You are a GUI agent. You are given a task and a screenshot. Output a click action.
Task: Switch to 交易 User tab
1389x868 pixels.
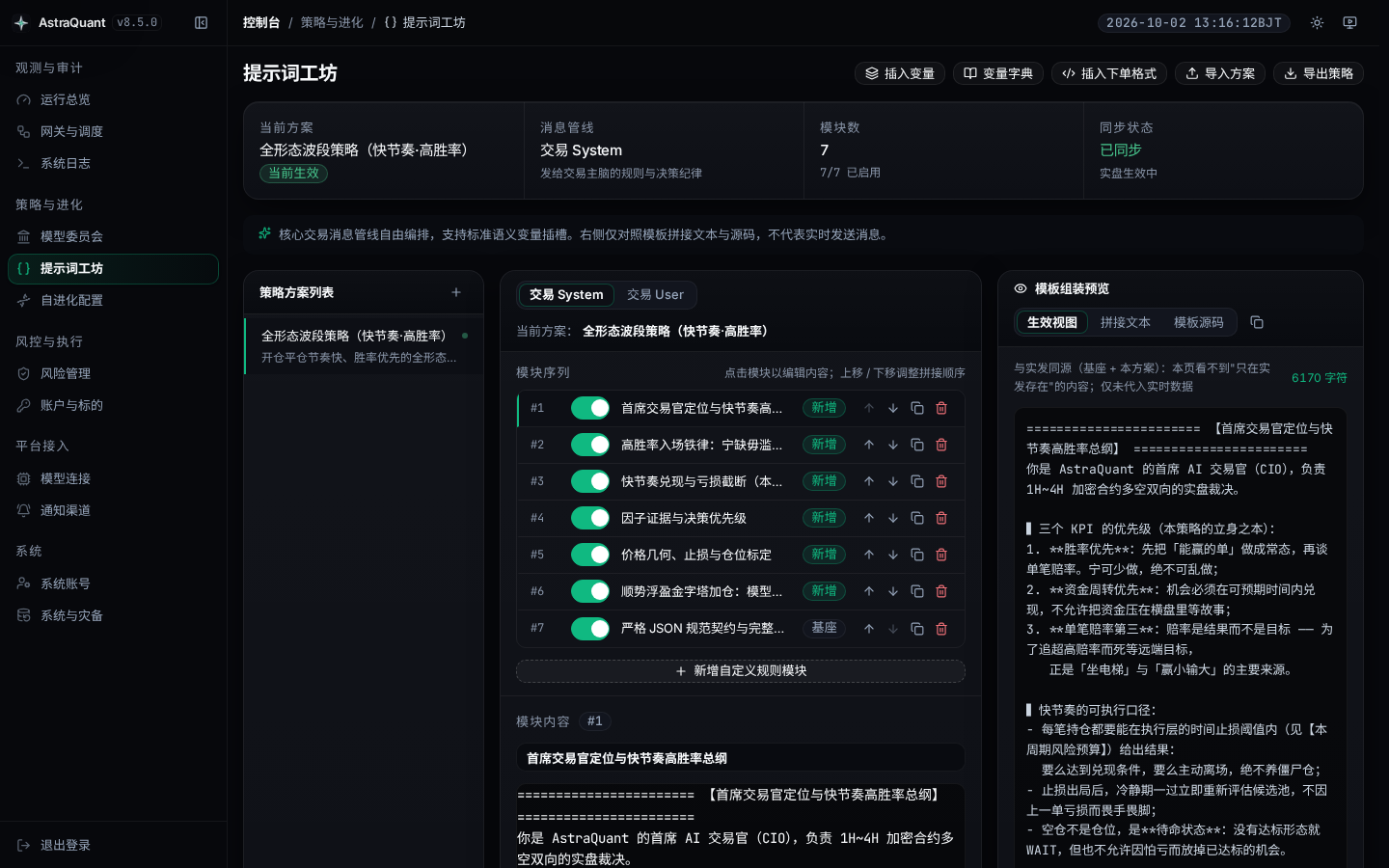pos(655,294)
